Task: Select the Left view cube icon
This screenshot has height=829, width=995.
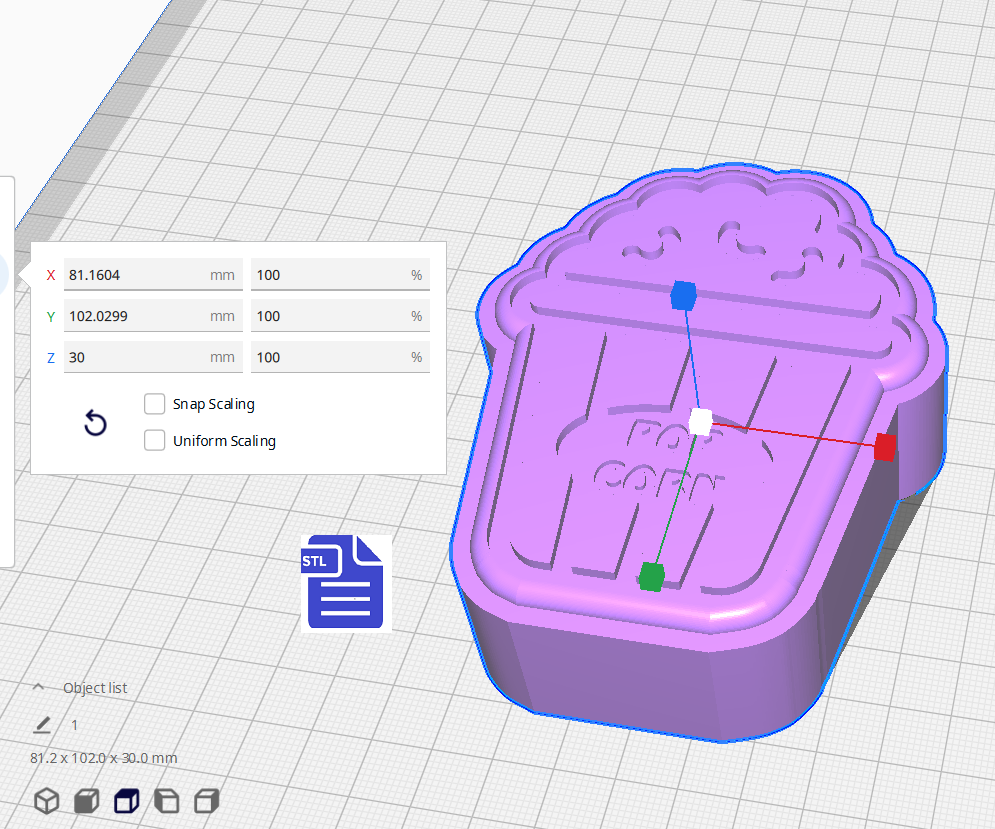Action: tap(166, 801)
